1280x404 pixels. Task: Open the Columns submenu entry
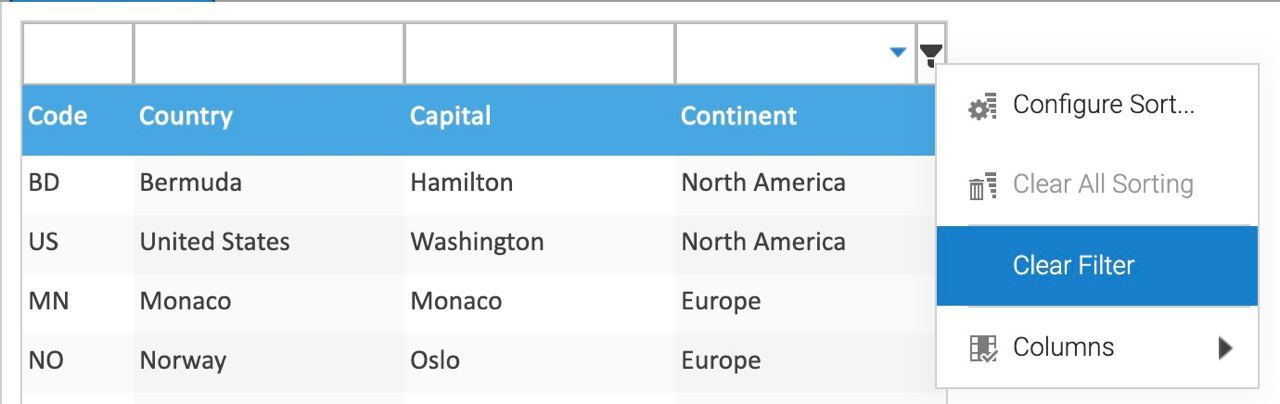click(x=1097, y=347)
